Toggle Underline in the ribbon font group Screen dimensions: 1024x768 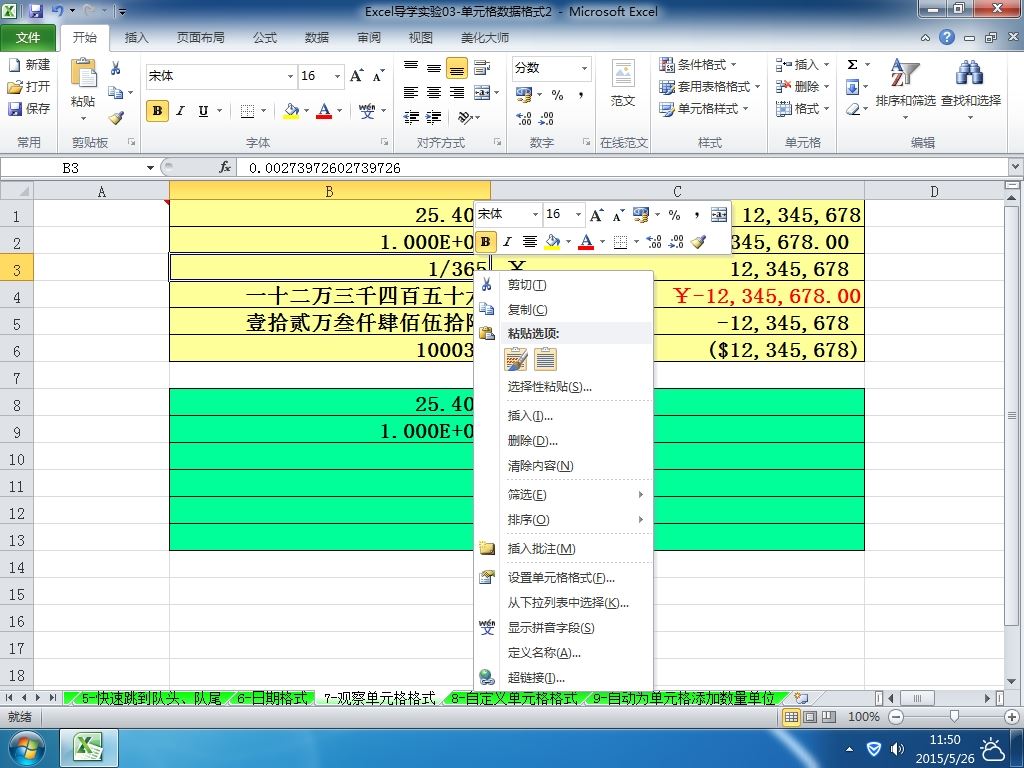click(203, 111)
